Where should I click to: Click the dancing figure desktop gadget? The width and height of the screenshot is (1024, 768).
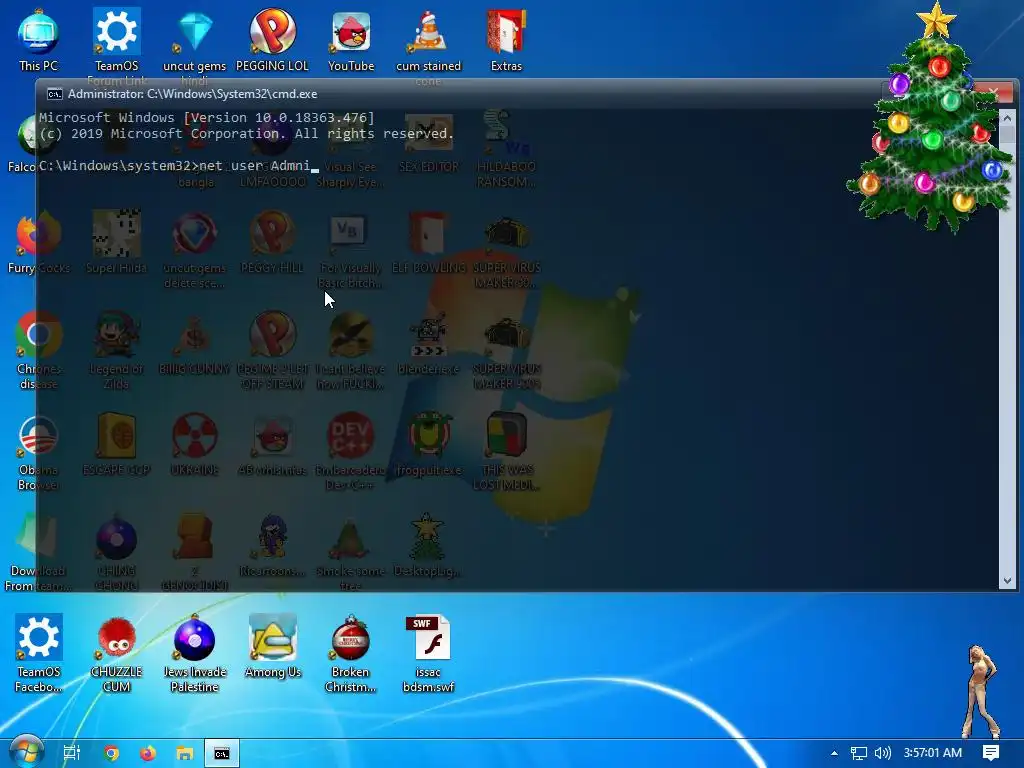pyautogui.click(x=981, y=691)
